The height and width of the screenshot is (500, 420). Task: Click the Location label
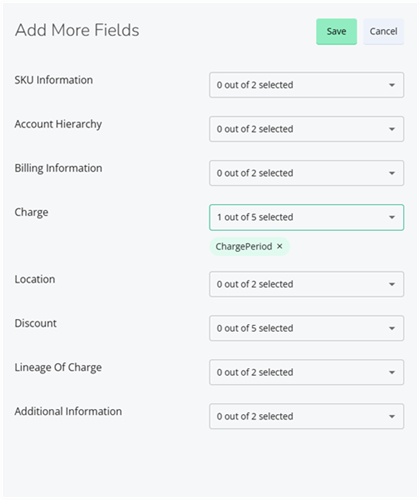tap(35, 279)
